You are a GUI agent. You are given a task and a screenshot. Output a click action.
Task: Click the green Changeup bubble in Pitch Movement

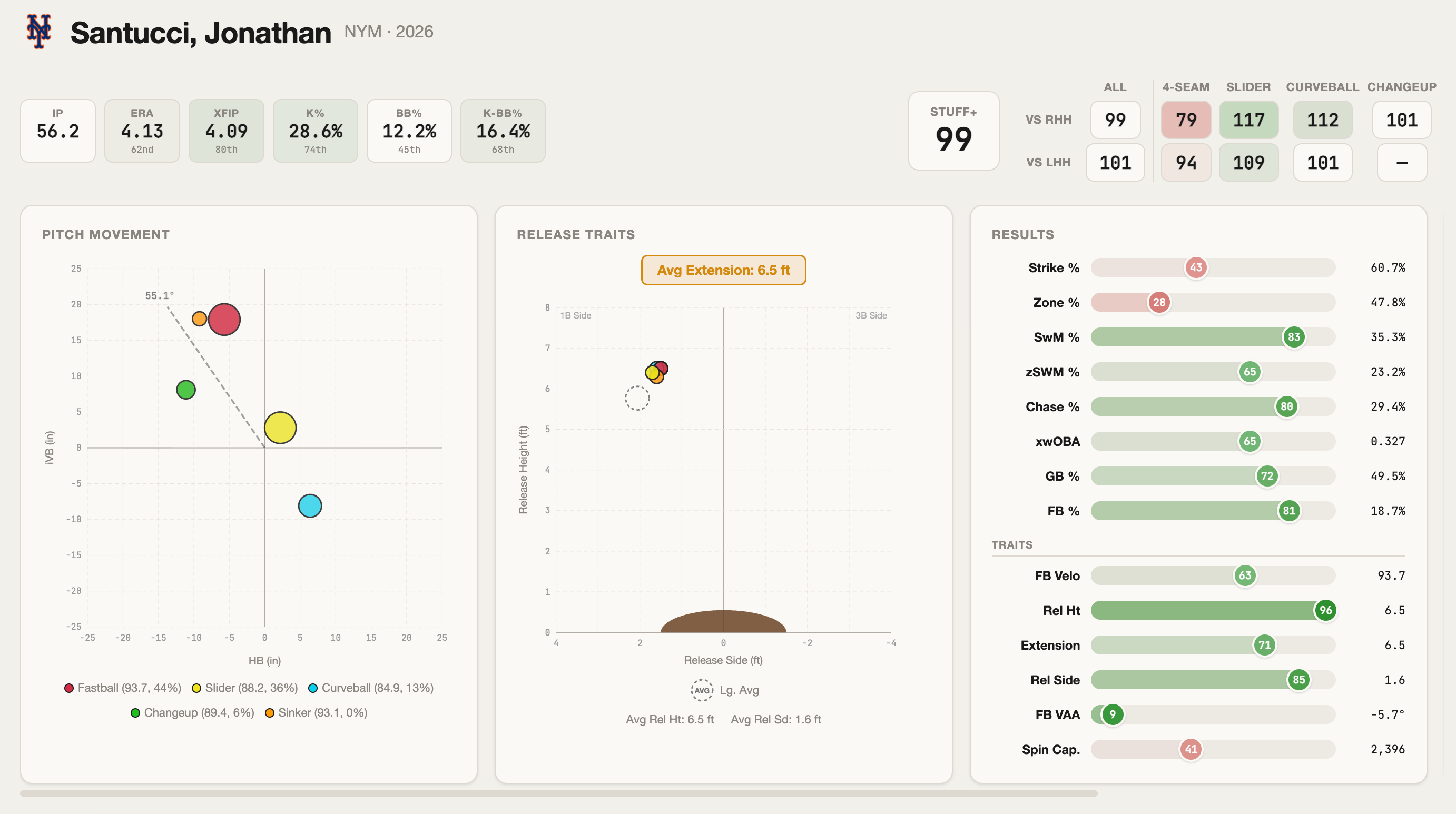[186, 390]
